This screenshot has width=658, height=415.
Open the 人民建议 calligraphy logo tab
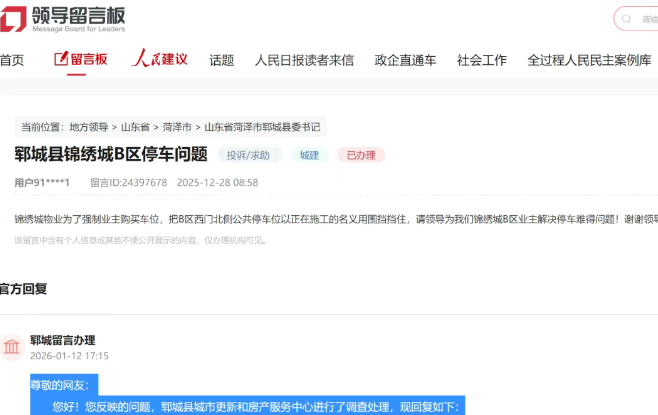(x=160, y=59)
